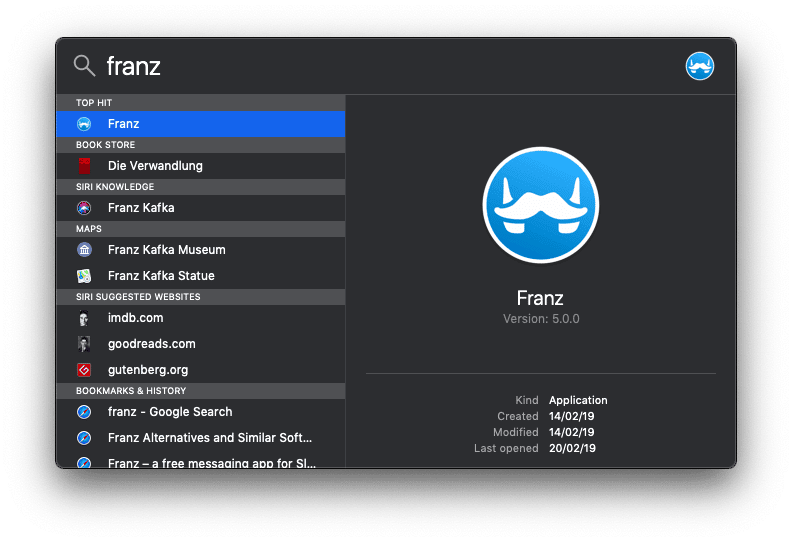
Task: Click the Siri icon beside Franz Kafka
Action: click(85, 208)
